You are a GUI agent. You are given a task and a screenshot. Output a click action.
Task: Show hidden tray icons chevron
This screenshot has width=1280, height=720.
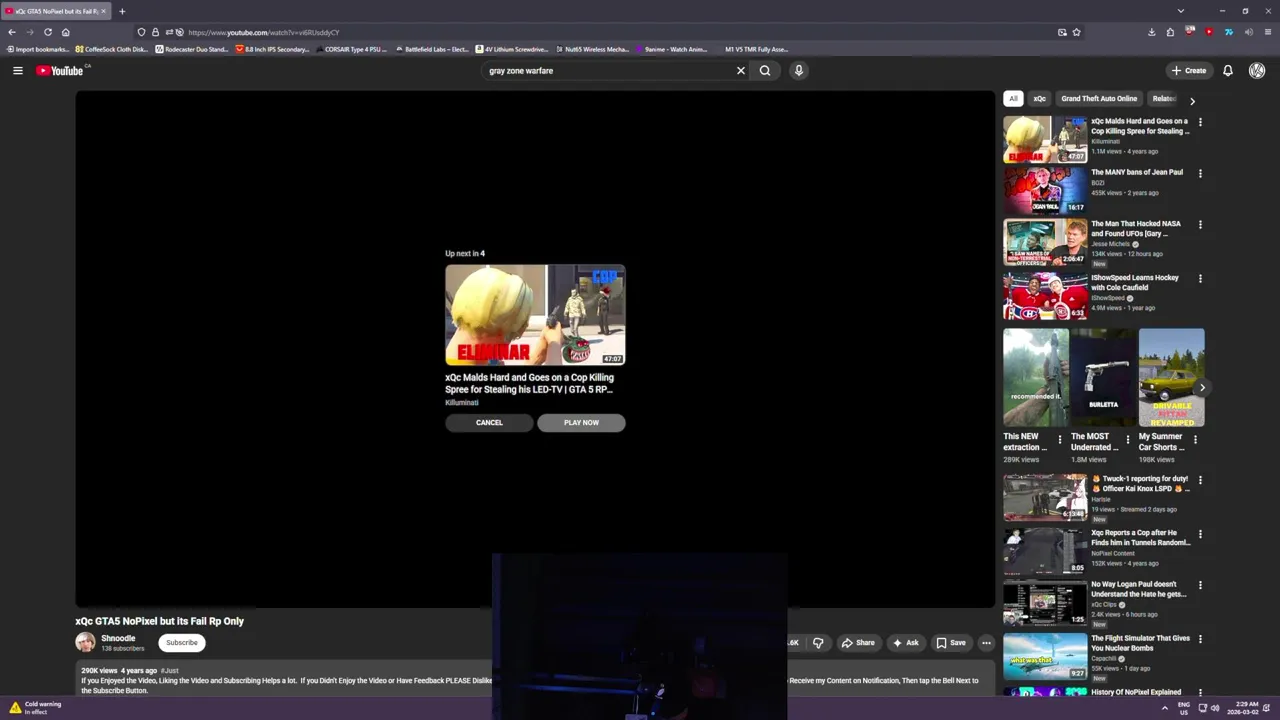tap(1164, 707)
